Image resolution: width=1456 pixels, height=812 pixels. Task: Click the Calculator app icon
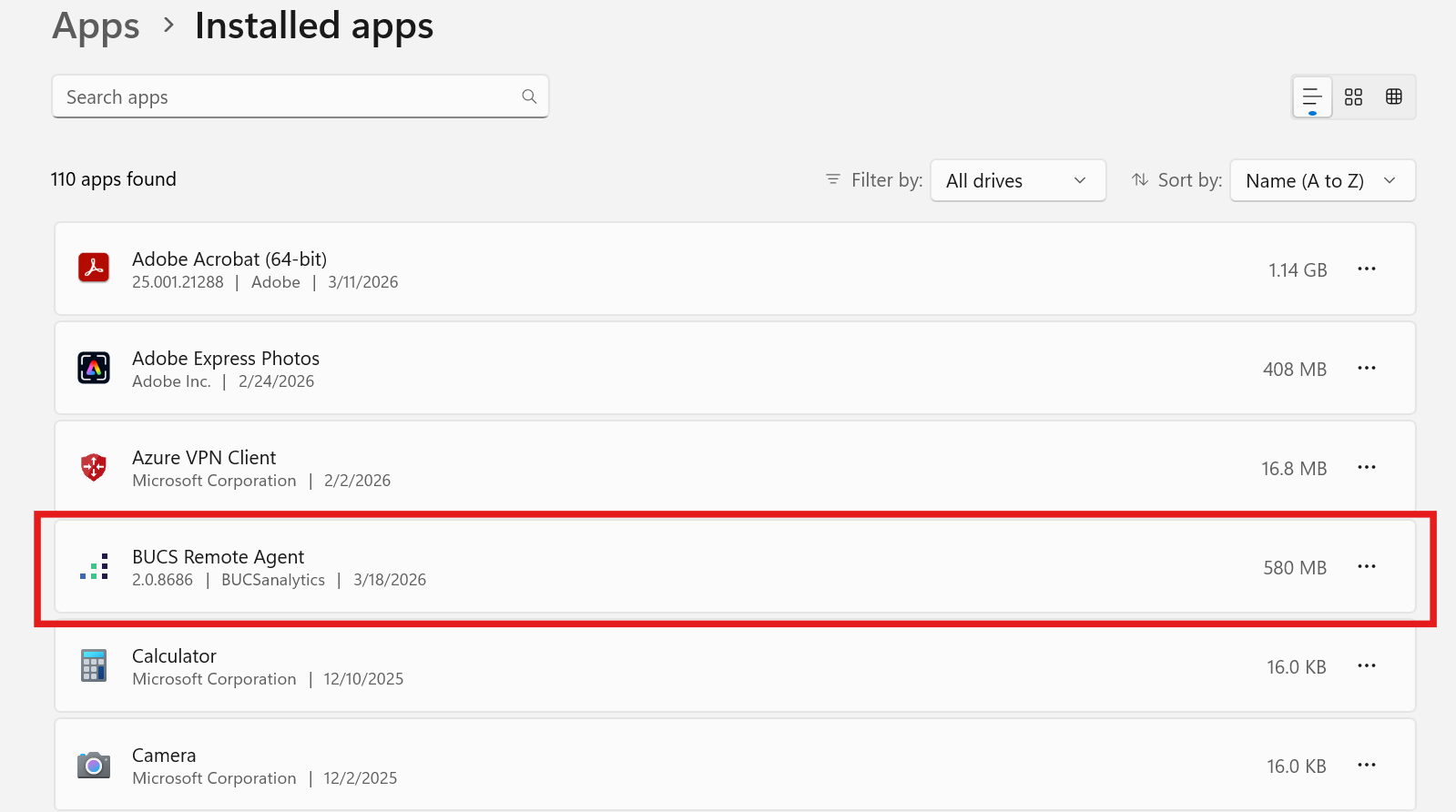coord(94,665)
